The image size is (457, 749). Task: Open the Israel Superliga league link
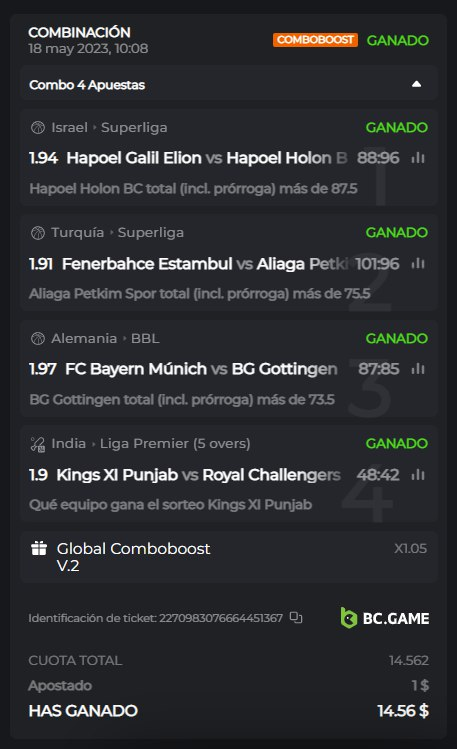109,128
